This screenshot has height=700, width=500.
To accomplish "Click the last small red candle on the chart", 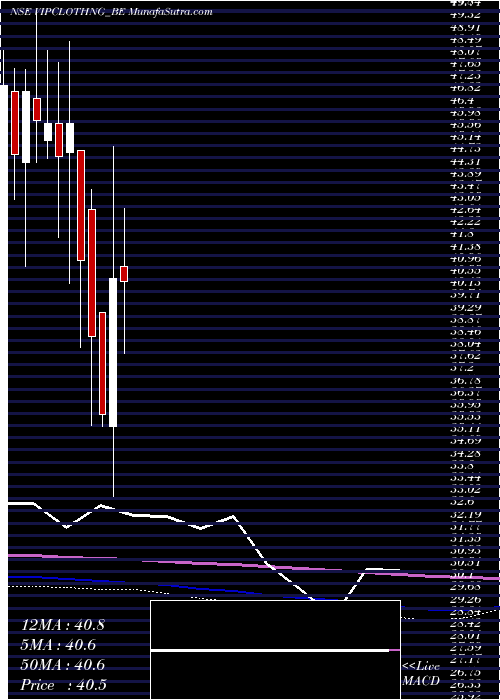I will click(x=124, y=274).
